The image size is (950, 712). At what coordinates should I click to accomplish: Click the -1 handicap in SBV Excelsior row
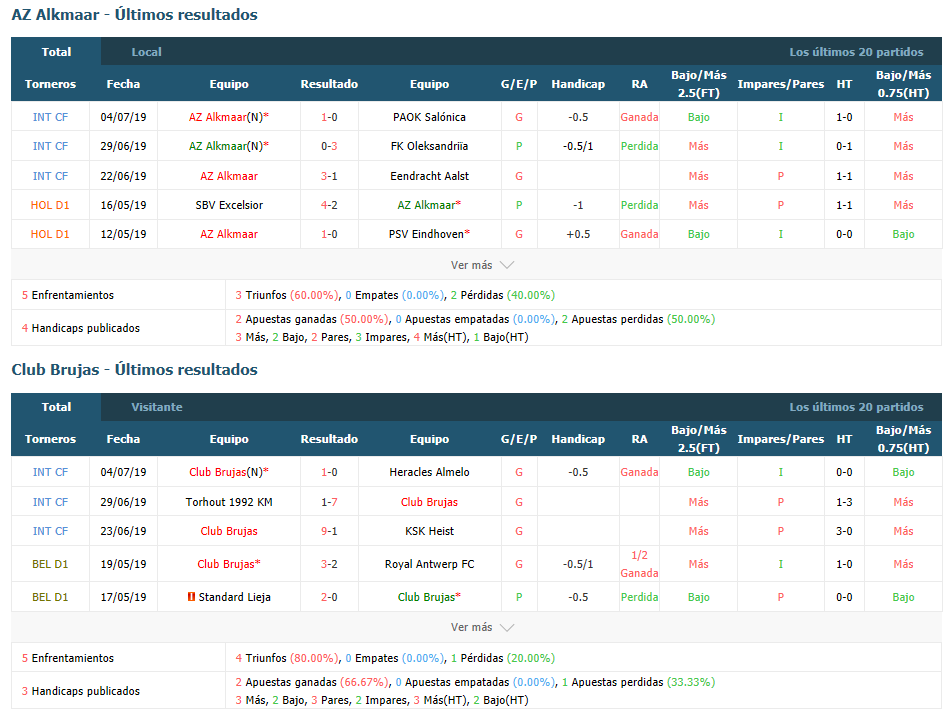[x=578, y=205]
